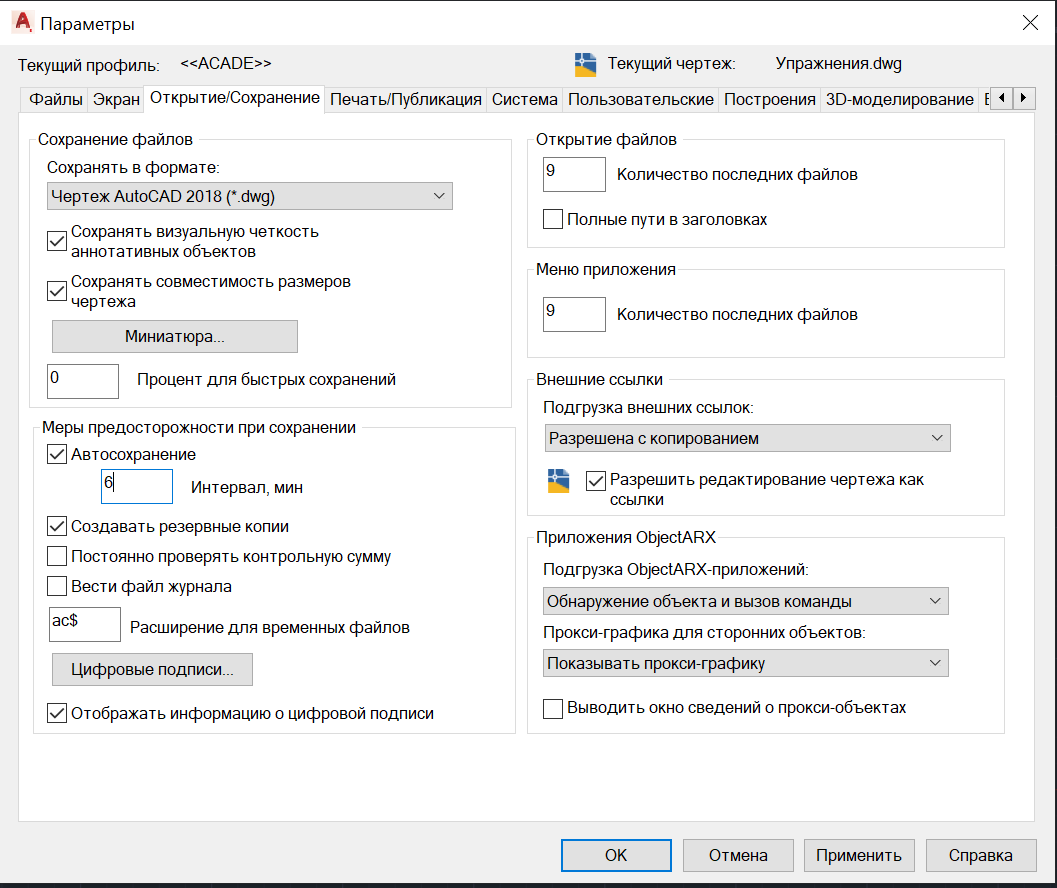
Task: Open Прокси-графика для сторонних объектов dropdown
Action: click(x=746, y=663)
